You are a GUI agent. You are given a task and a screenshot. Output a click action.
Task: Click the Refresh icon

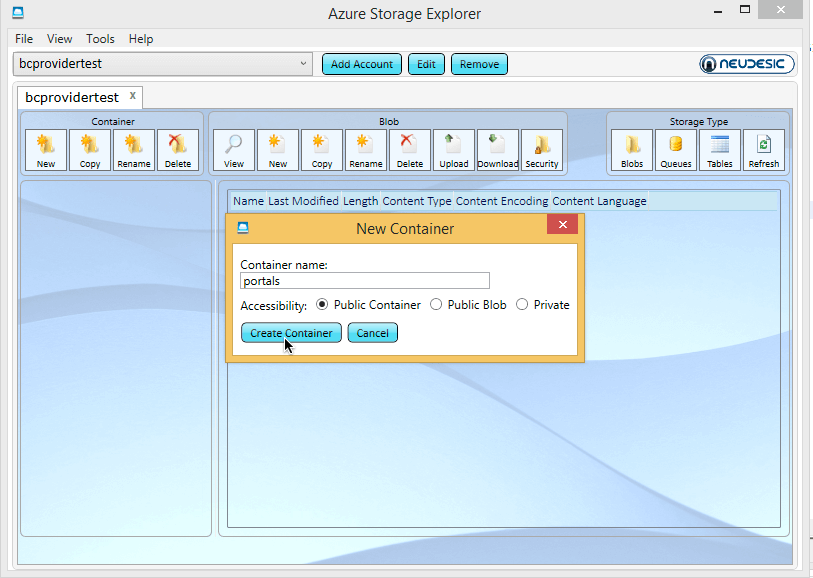(x=764, y=150)
